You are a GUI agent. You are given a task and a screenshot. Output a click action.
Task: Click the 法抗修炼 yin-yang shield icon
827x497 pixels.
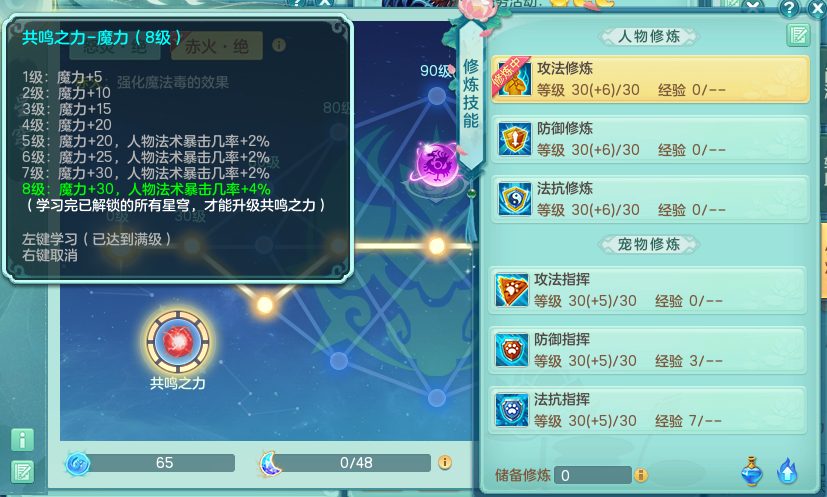(514, 199)
